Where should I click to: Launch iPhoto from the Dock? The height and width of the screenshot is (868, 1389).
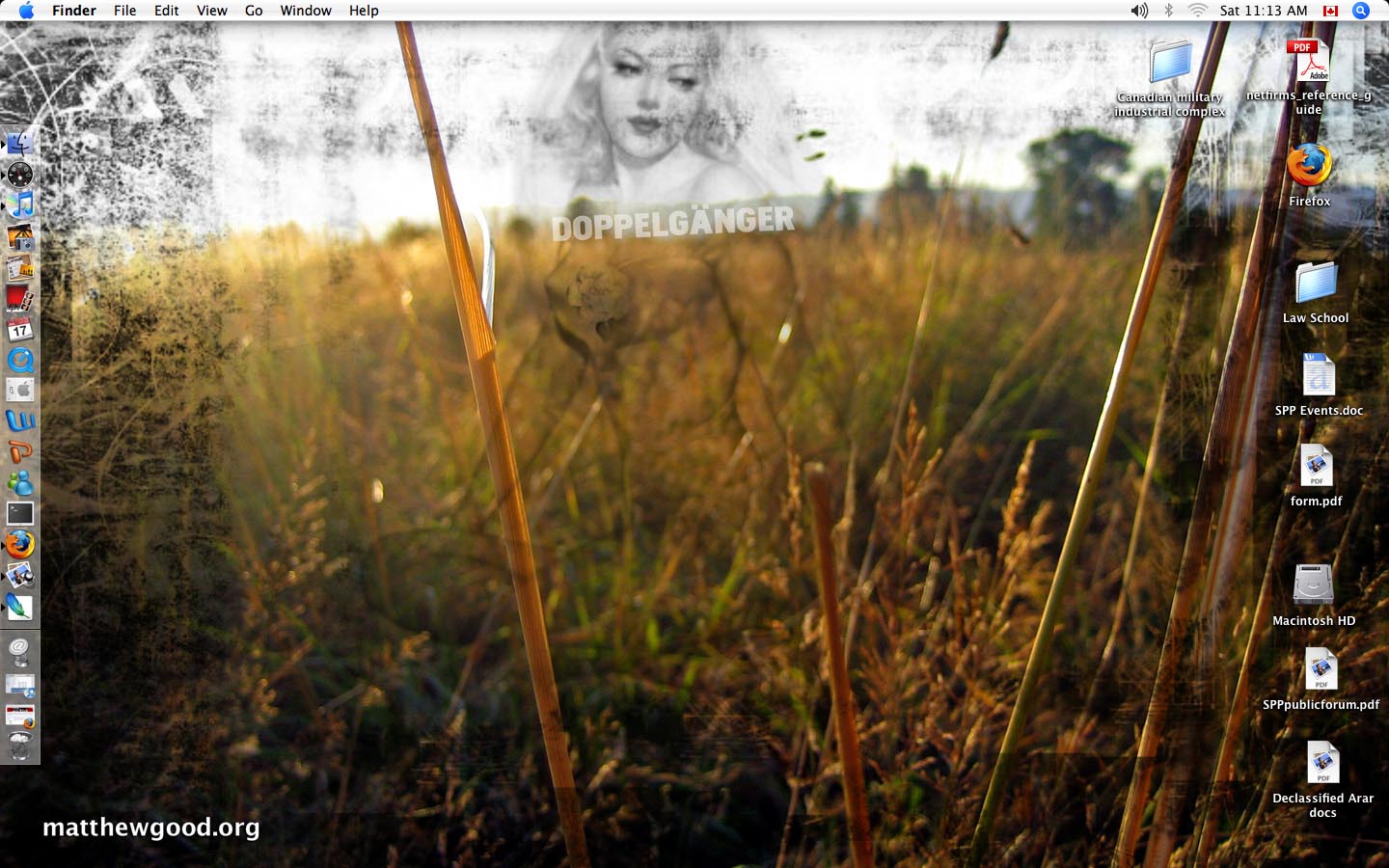tap(20, 235)
